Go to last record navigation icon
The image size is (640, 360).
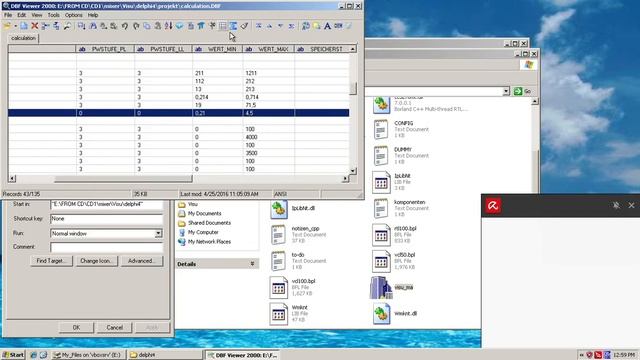point(291,26)
